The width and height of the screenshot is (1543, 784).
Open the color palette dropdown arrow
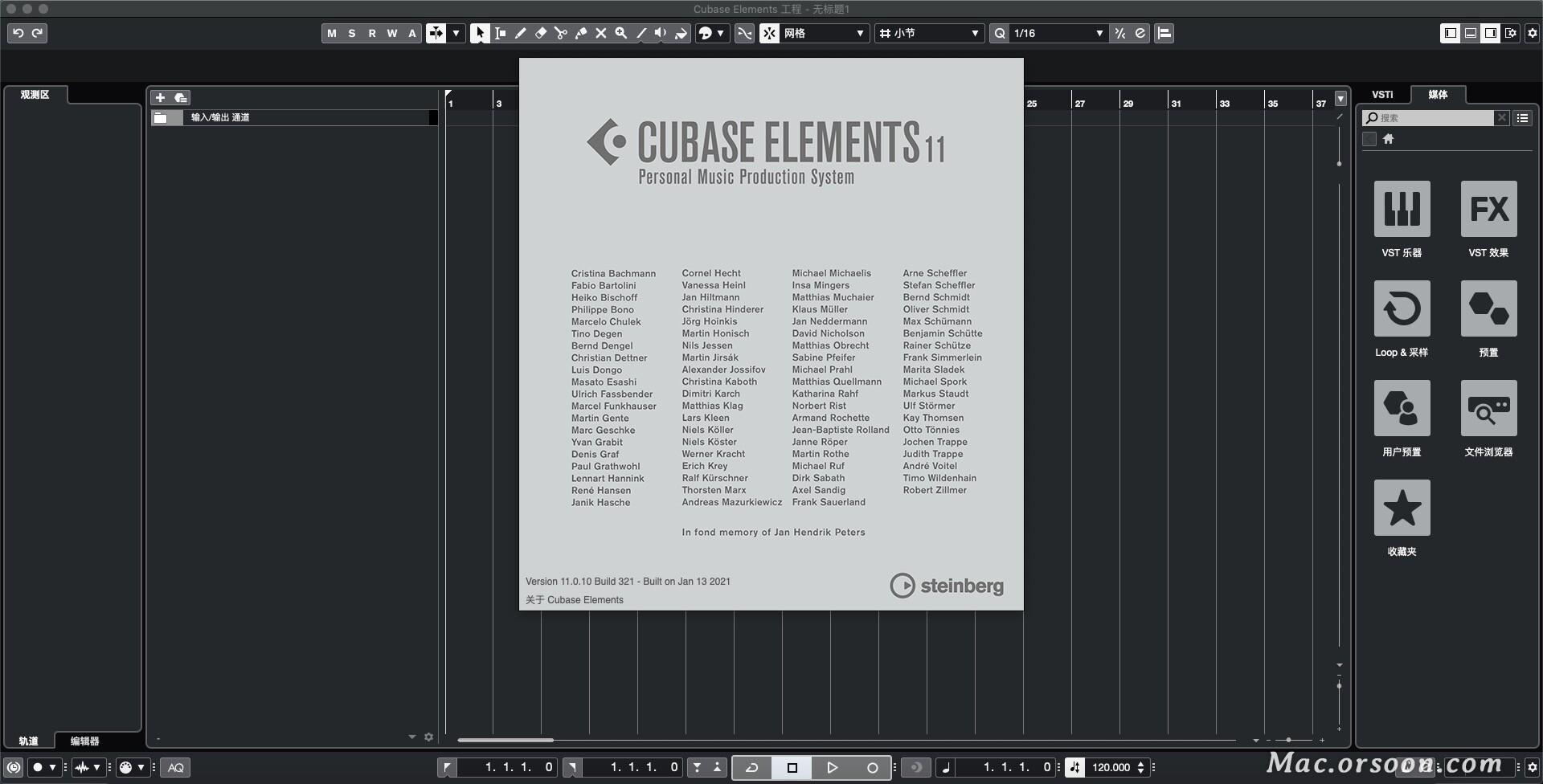click(720, 33)
